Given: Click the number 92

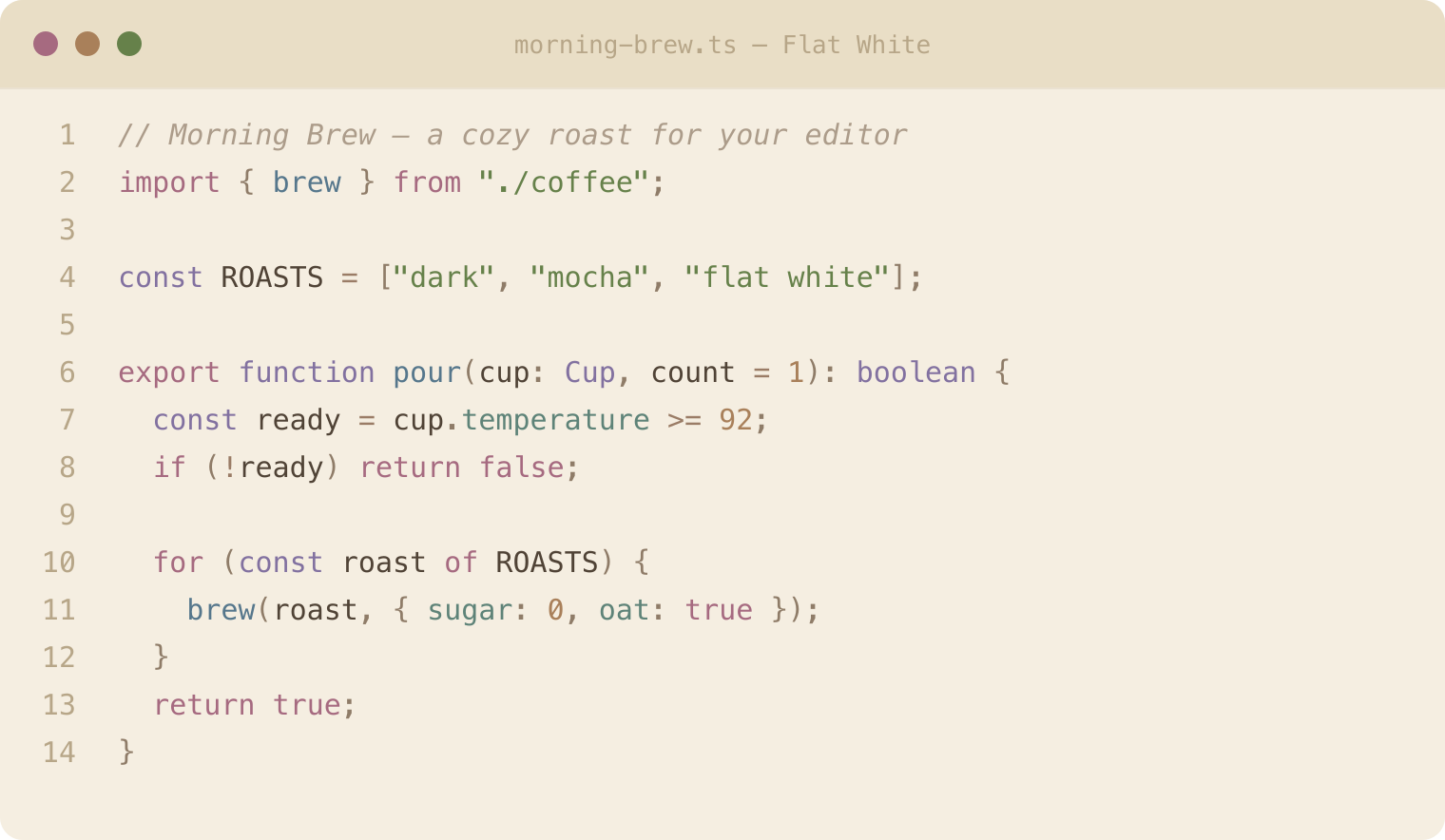Looking at the screenshot, I should 736,420.
